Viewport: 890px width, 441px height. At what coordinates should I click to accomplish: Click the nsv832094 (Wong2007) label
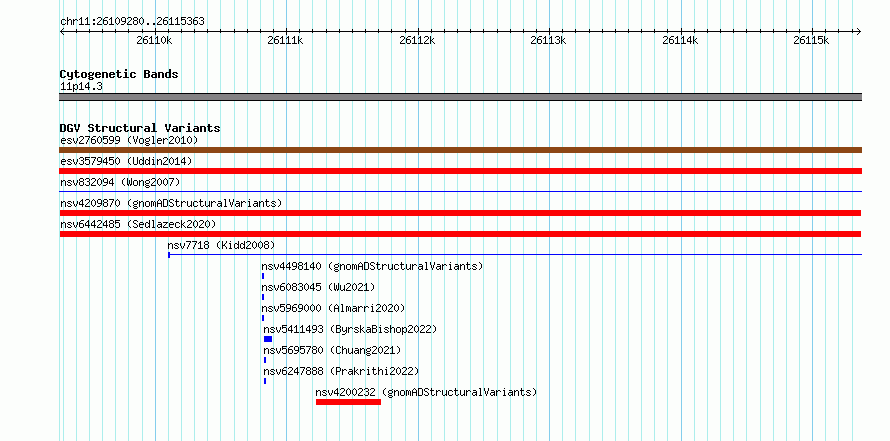click(x=120, y=182)
